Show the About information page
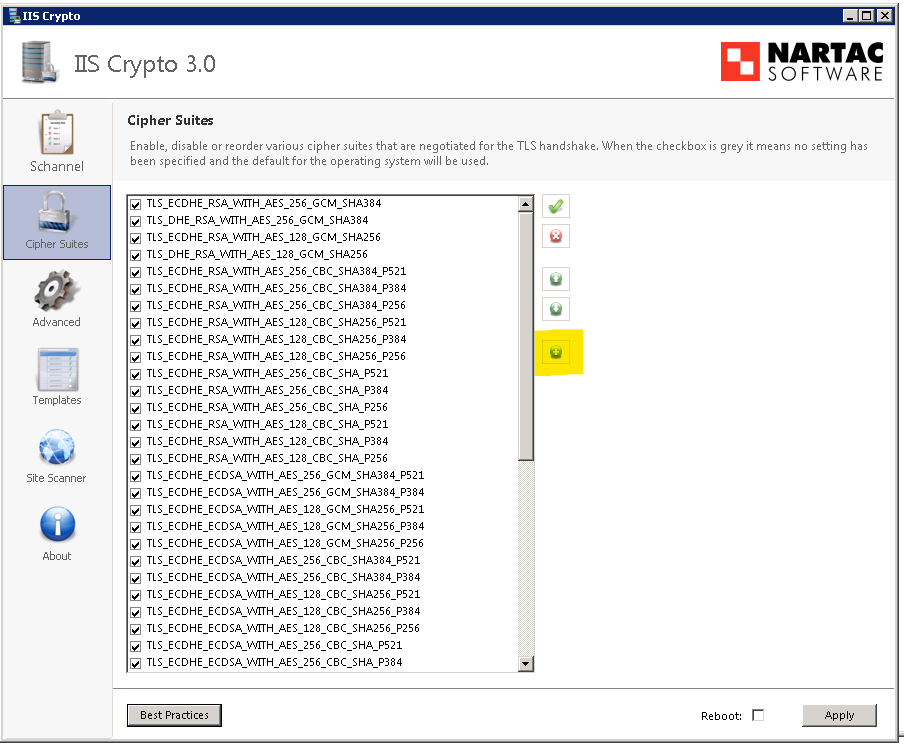 (57, 534)
